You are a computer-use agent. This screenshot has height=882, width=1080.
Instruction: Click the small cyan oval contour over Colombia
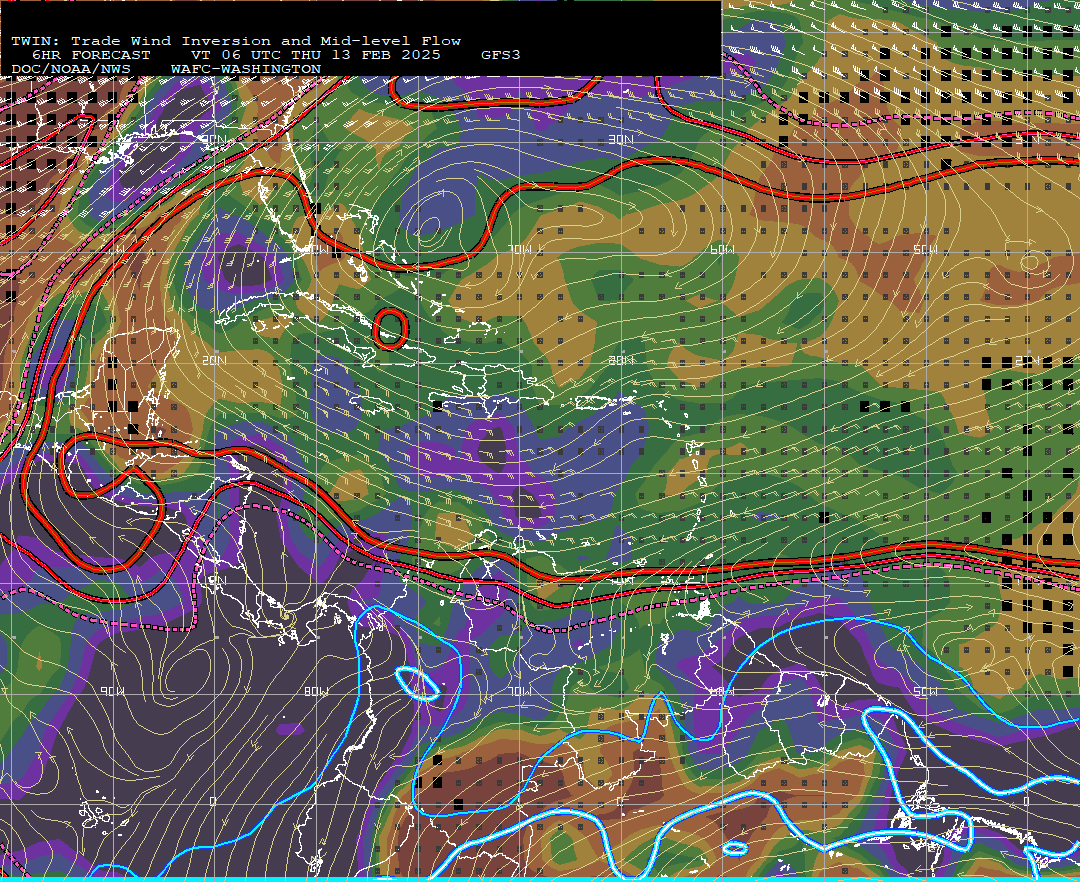pyautogui.click(x=417, y=684)
